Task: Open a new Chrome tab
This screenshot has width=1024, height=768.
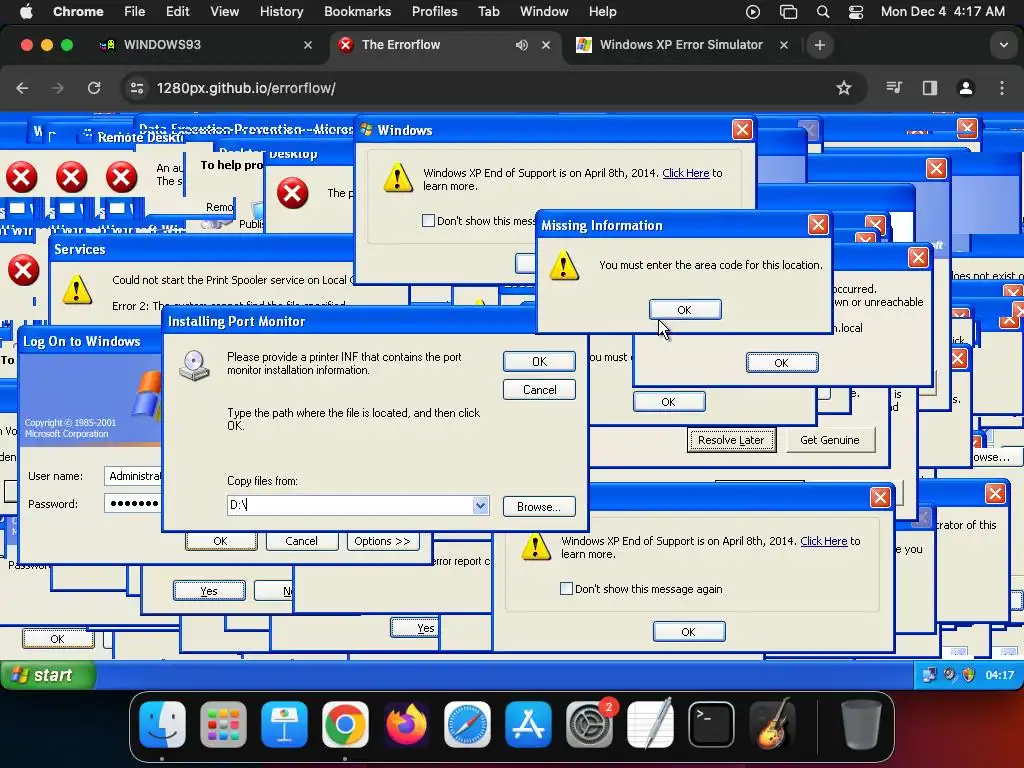Action: 820,45
